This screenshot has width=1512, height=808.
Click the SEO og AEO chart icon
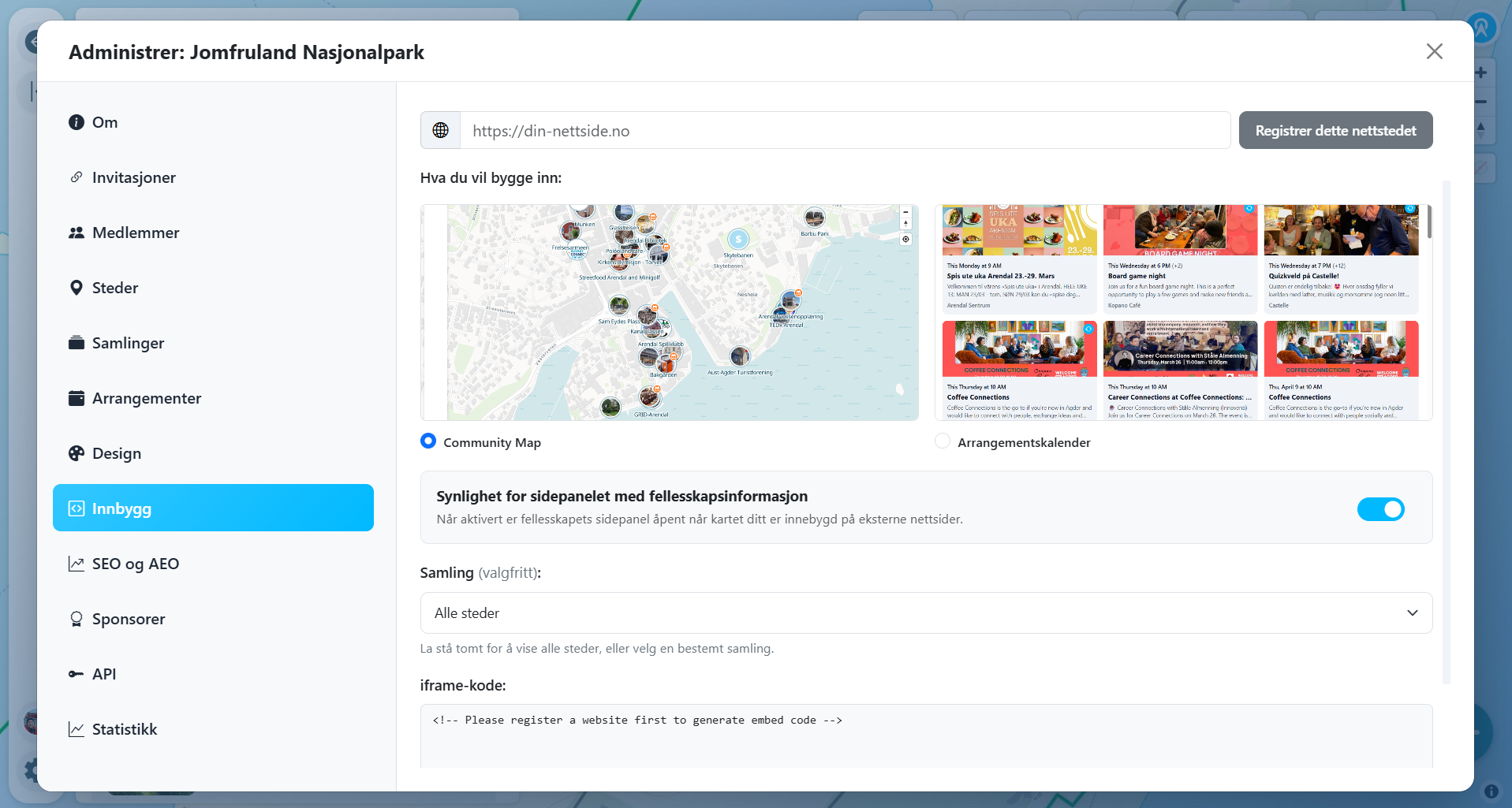point(77,564)
